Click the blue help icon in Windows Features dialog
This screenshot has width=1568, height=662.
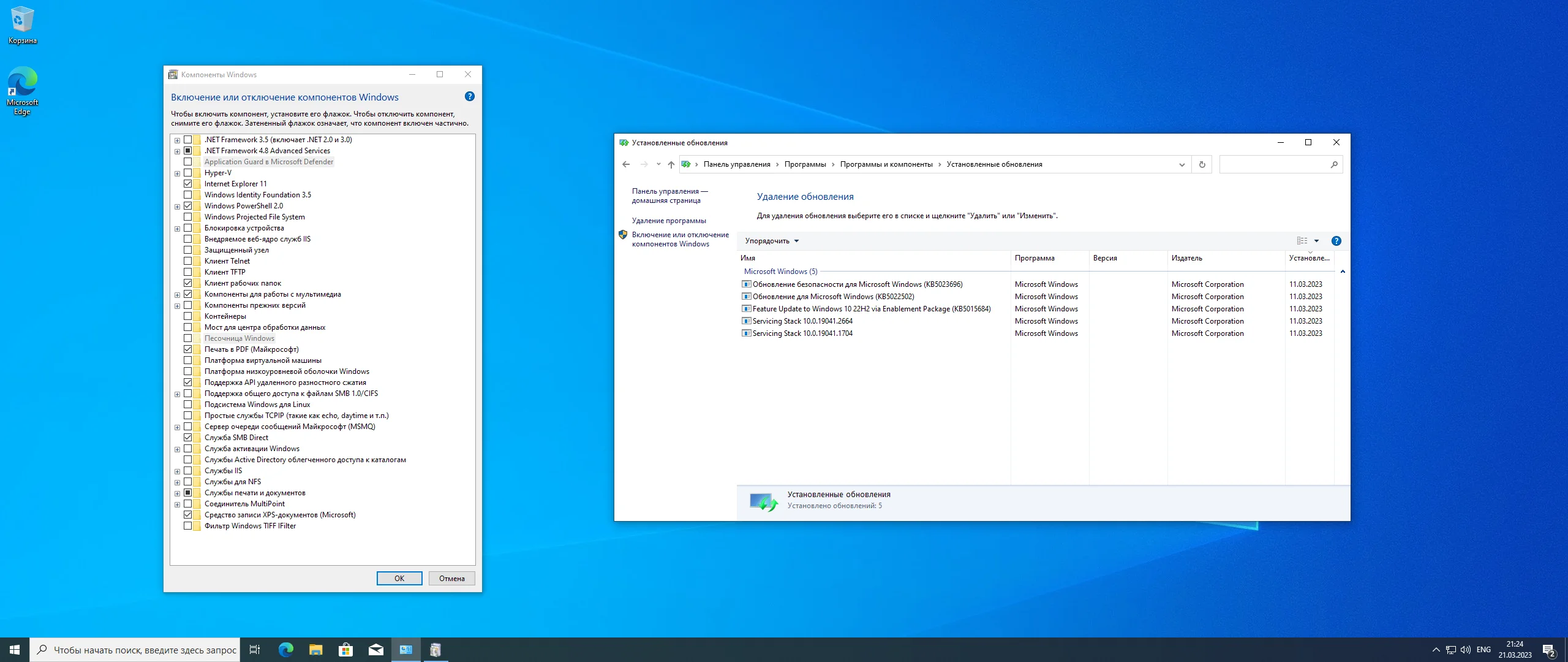[469, 96]
